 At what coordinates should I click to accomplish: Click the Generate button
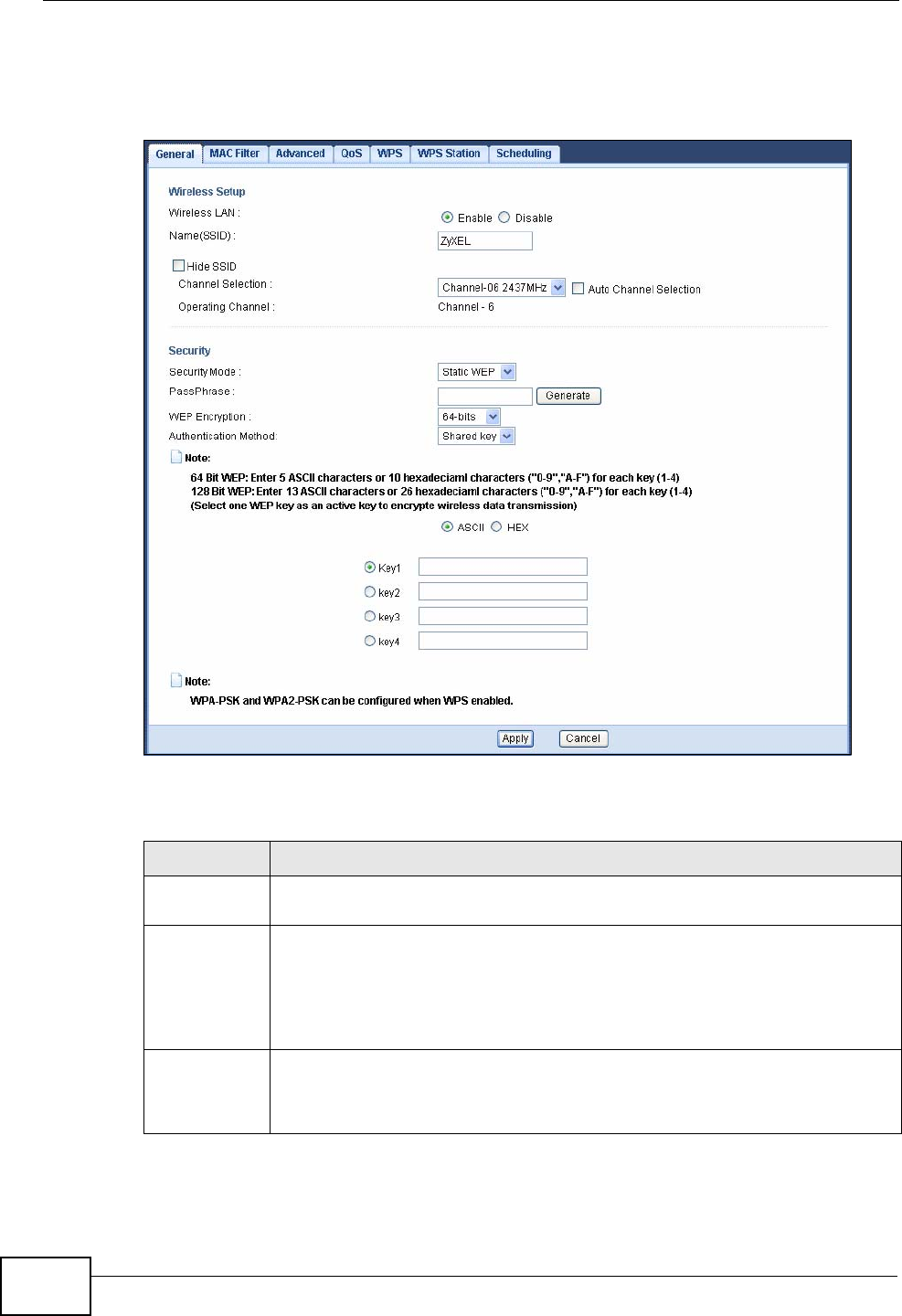tap(568, 396)
